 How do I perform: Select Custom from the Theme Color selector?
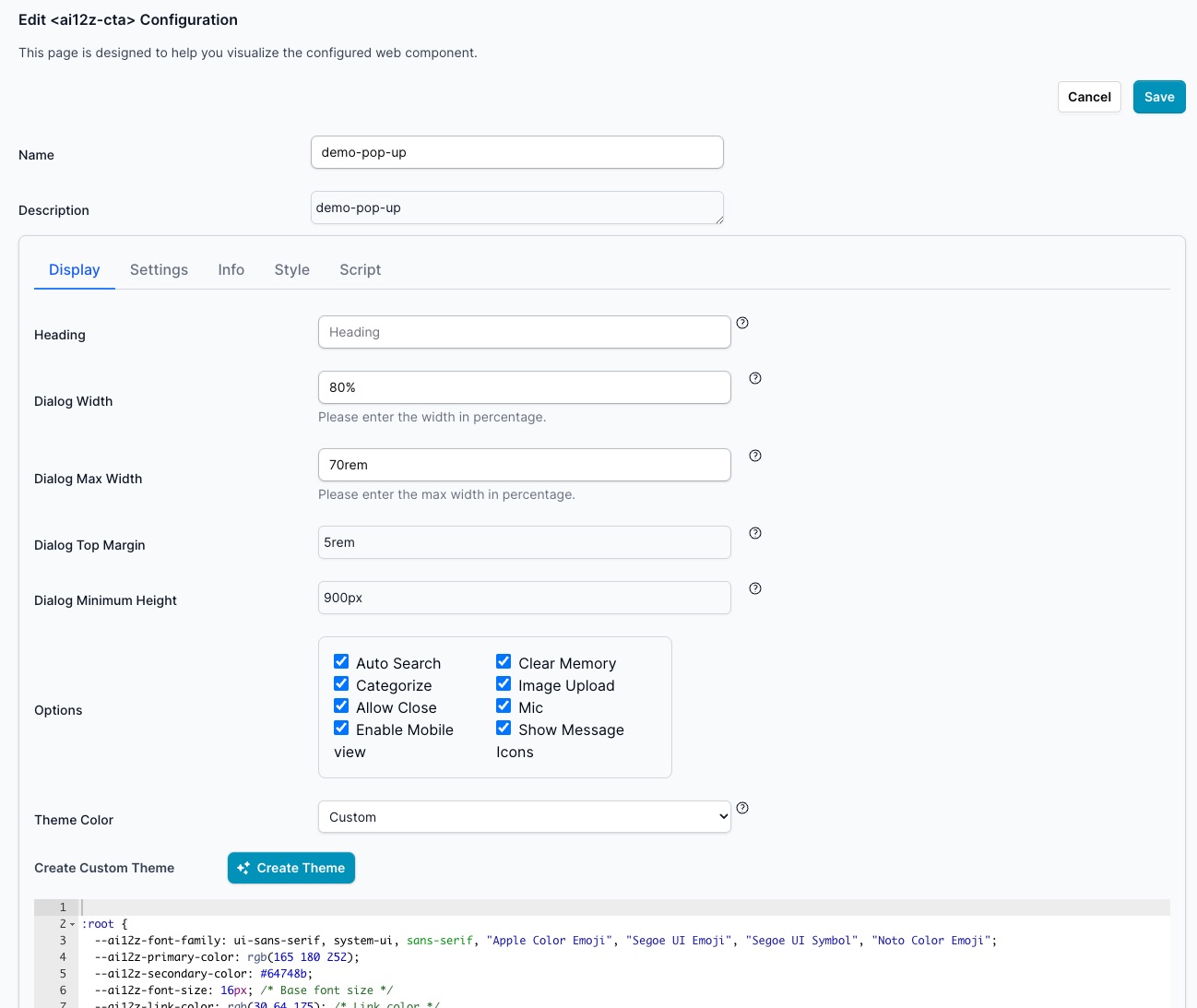click(x=524, y=816)
